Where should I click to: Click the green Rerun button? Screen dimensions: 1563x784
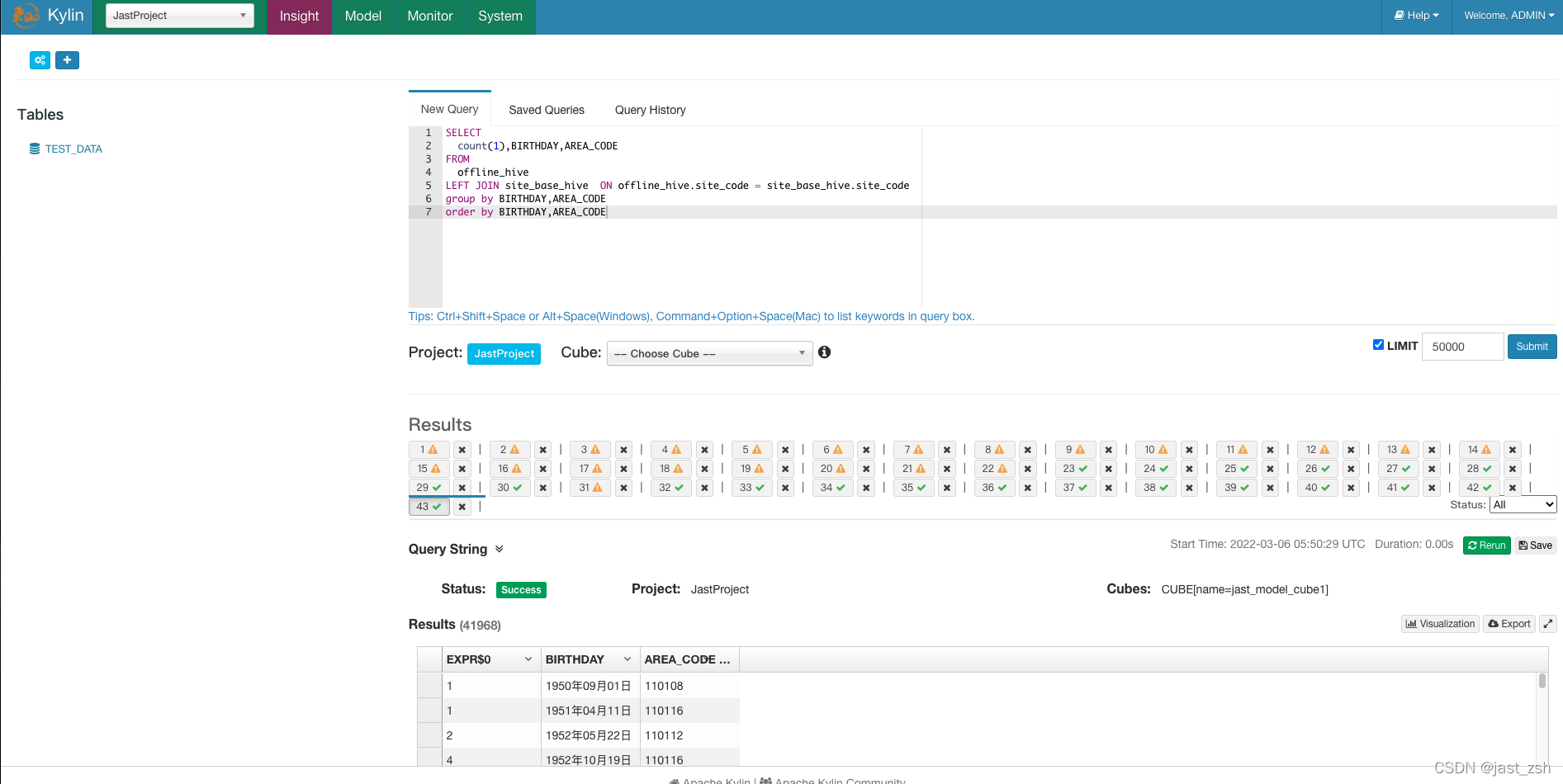[x=1486, y=545]
